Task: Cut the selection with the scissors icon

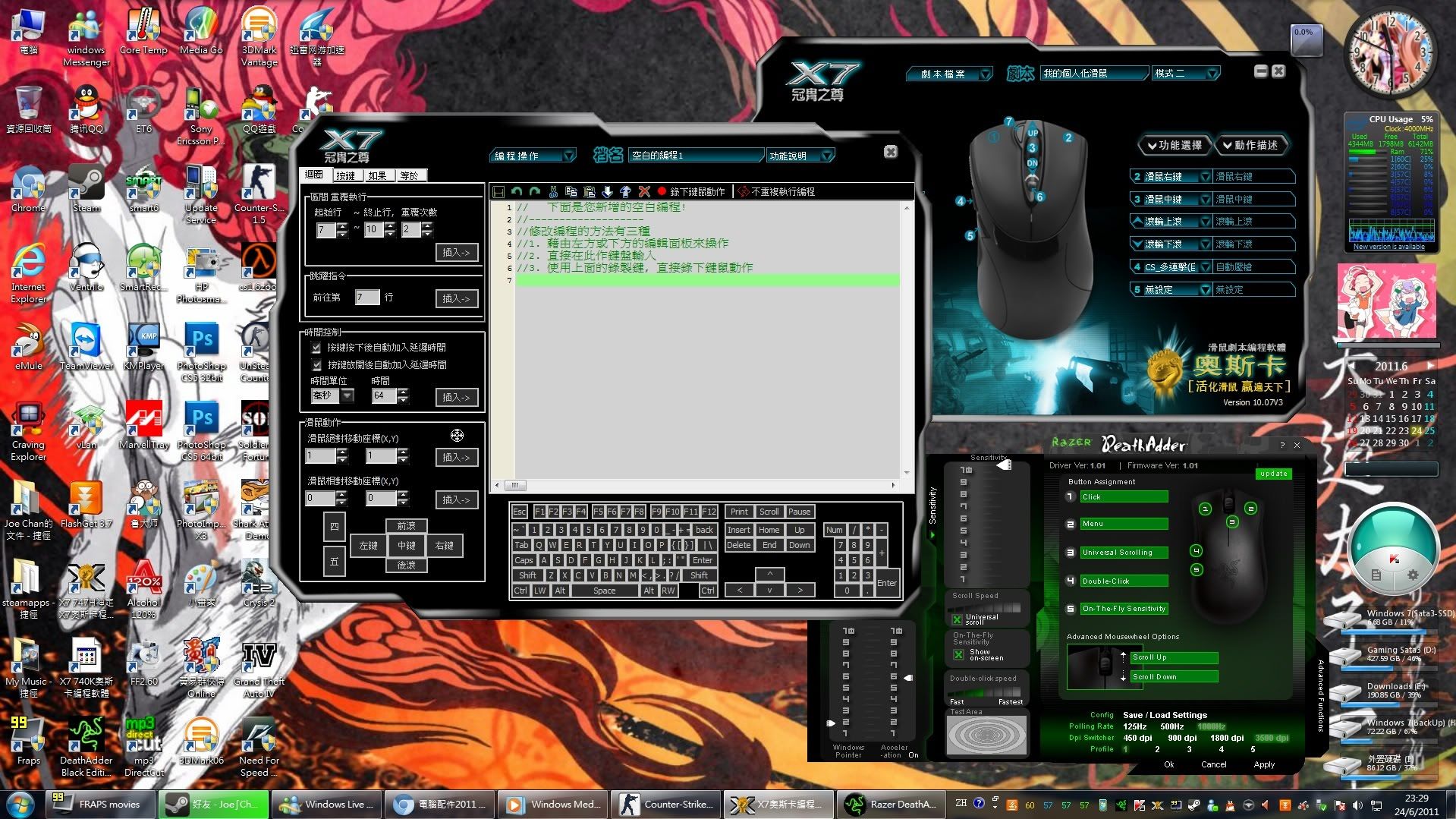Action: point(553,192)
